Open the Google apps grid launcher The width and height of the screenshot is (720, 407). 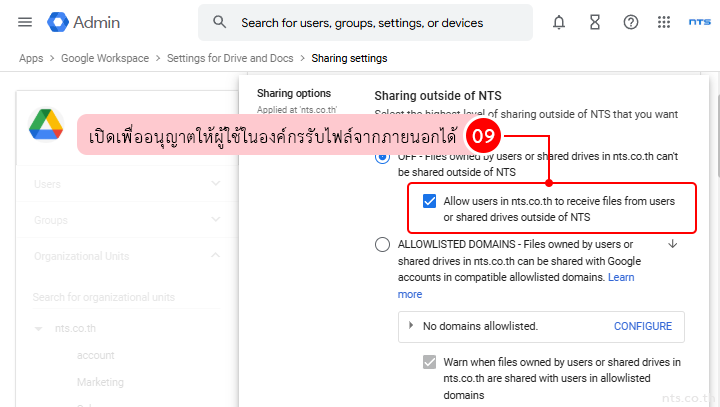click(664, 22)
